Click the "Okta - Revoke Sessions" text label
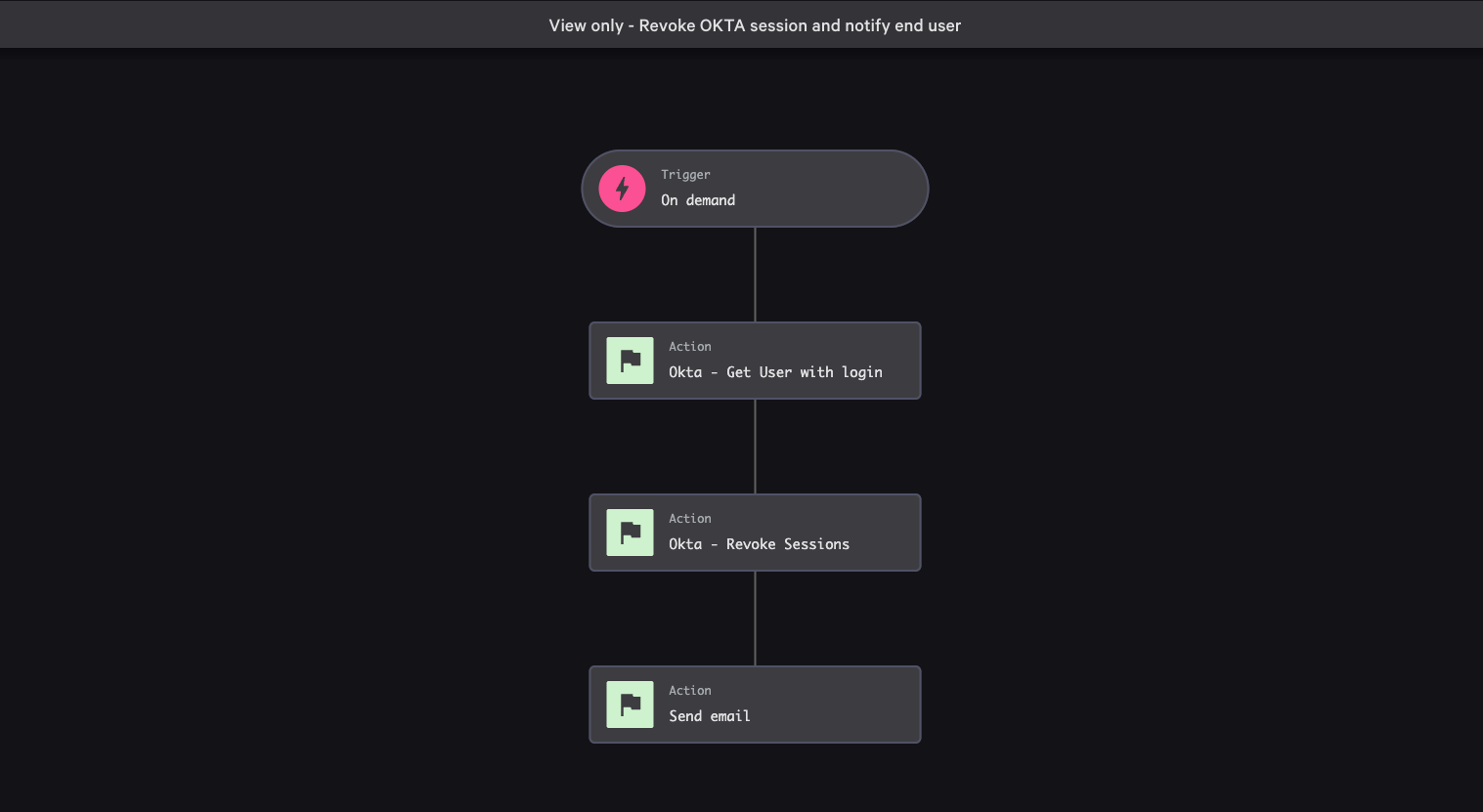1483x812 pixels. (759, 544)
